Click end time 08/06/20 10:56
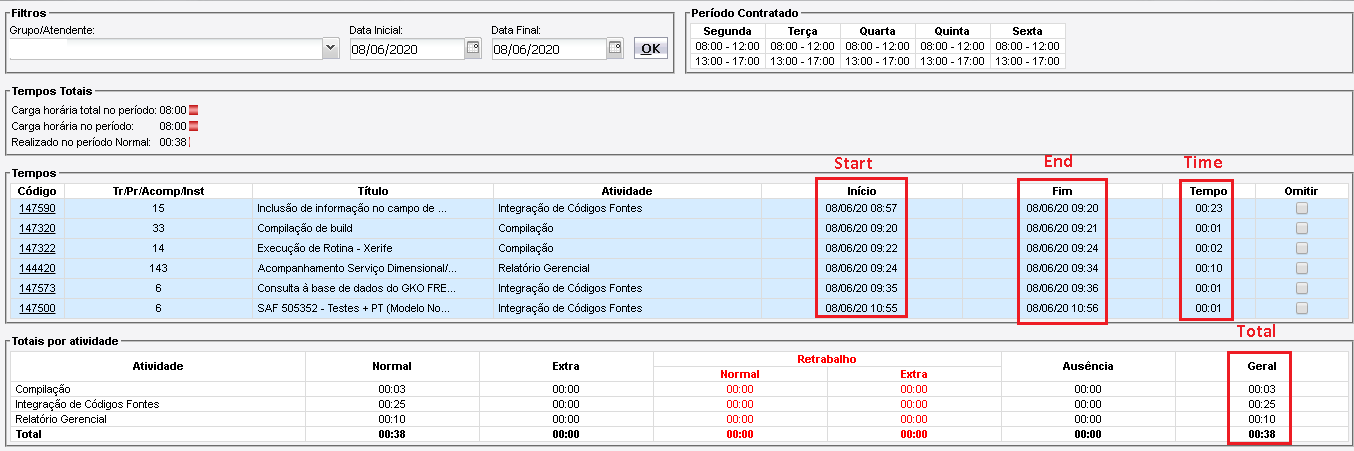 [x=1062, y=308]
